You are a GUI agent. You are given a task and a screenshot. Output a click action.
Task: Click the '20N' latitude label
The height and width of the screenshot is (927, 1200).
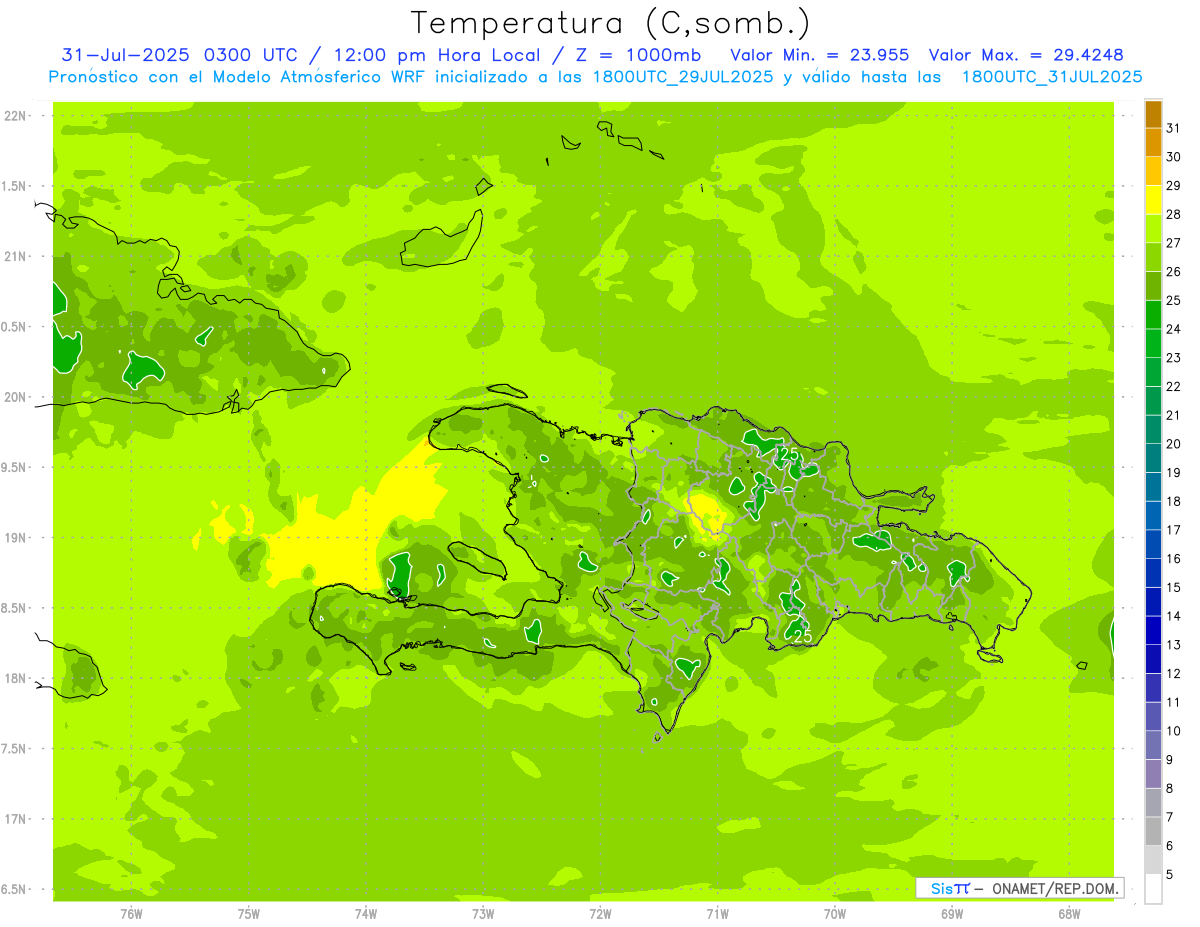click(16, 397)
